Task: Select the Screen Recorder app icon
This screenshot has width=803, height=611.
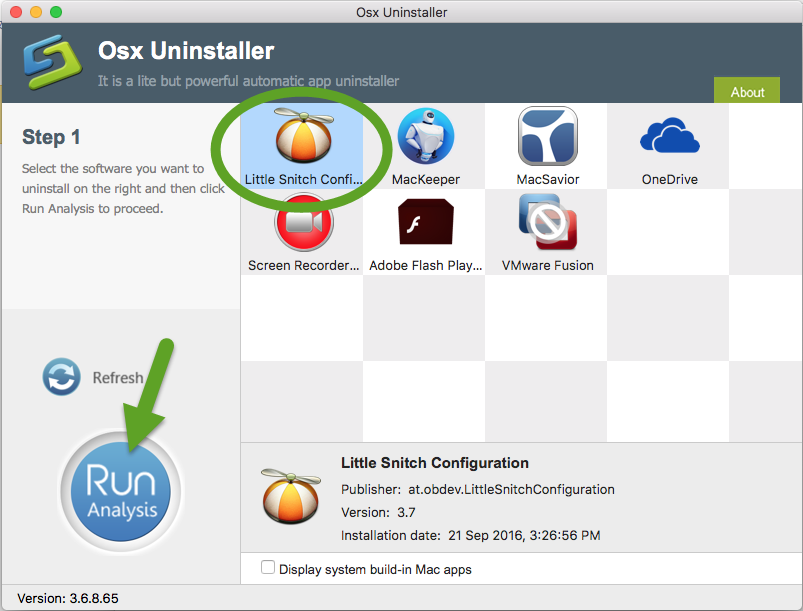Action: [301, 223]
